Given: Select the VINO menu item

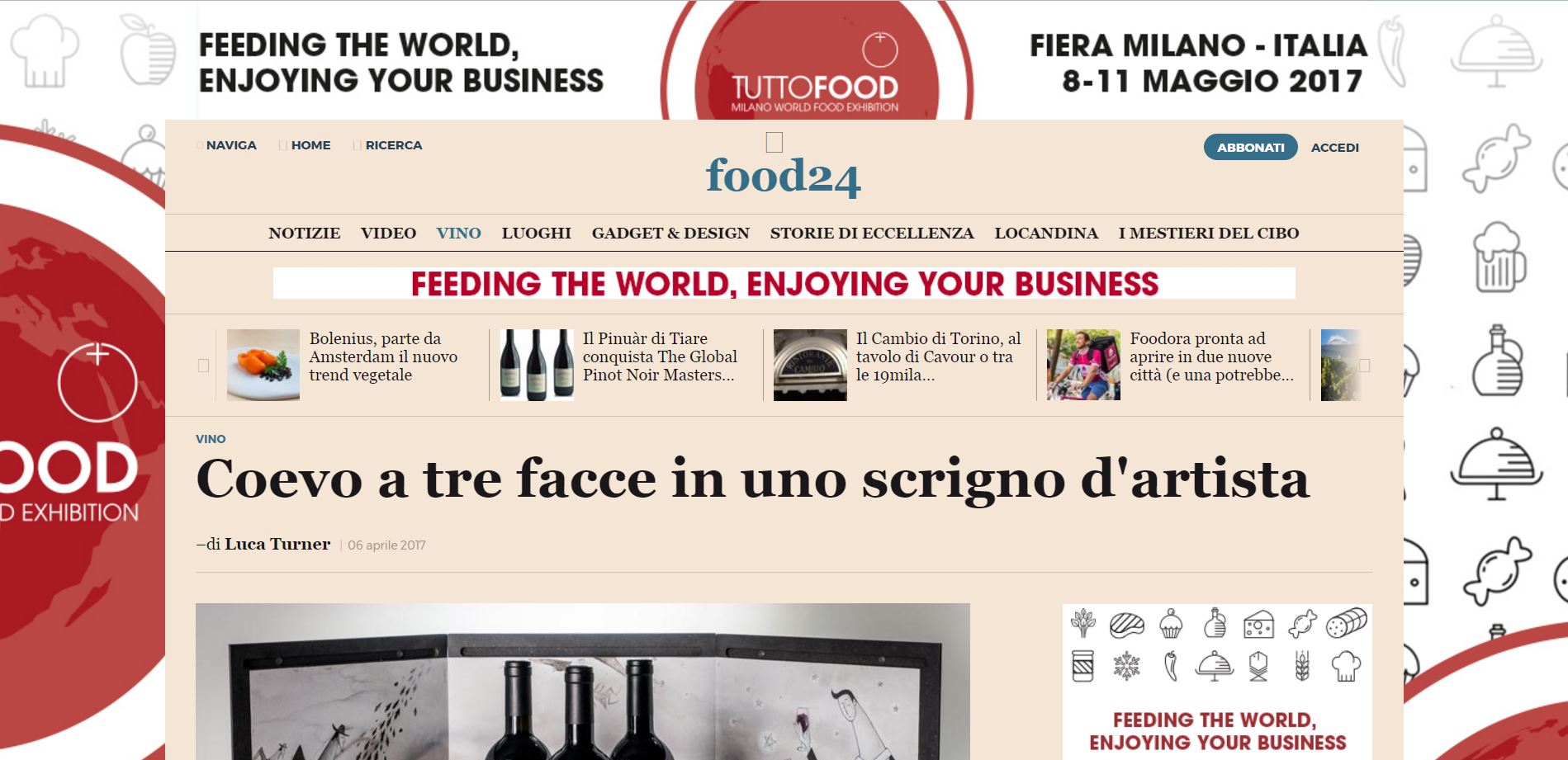Looking at the screenshot, I should [458, 234].
